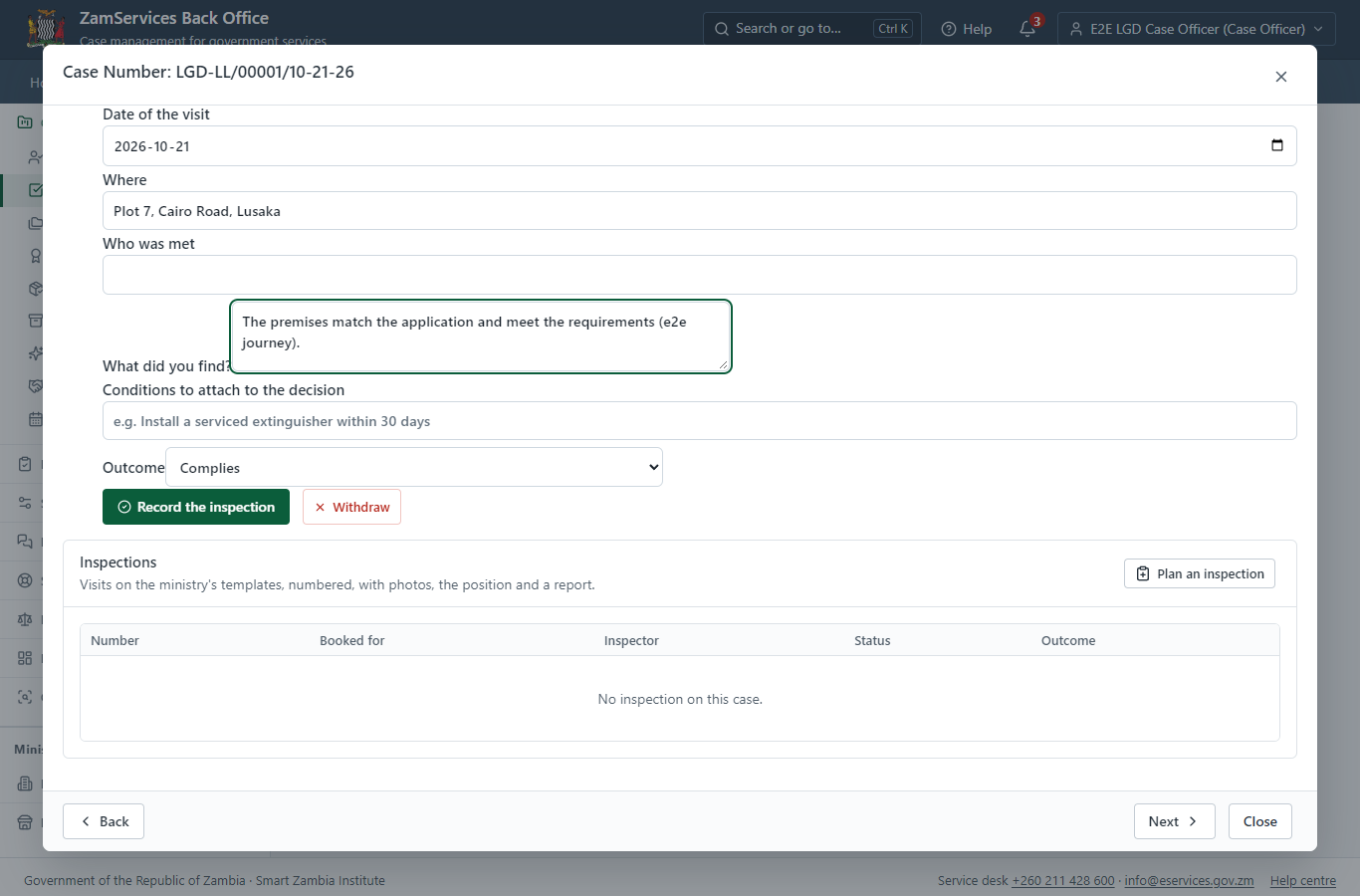Expand the E2E LGD Case Officer user menu

1196,29
